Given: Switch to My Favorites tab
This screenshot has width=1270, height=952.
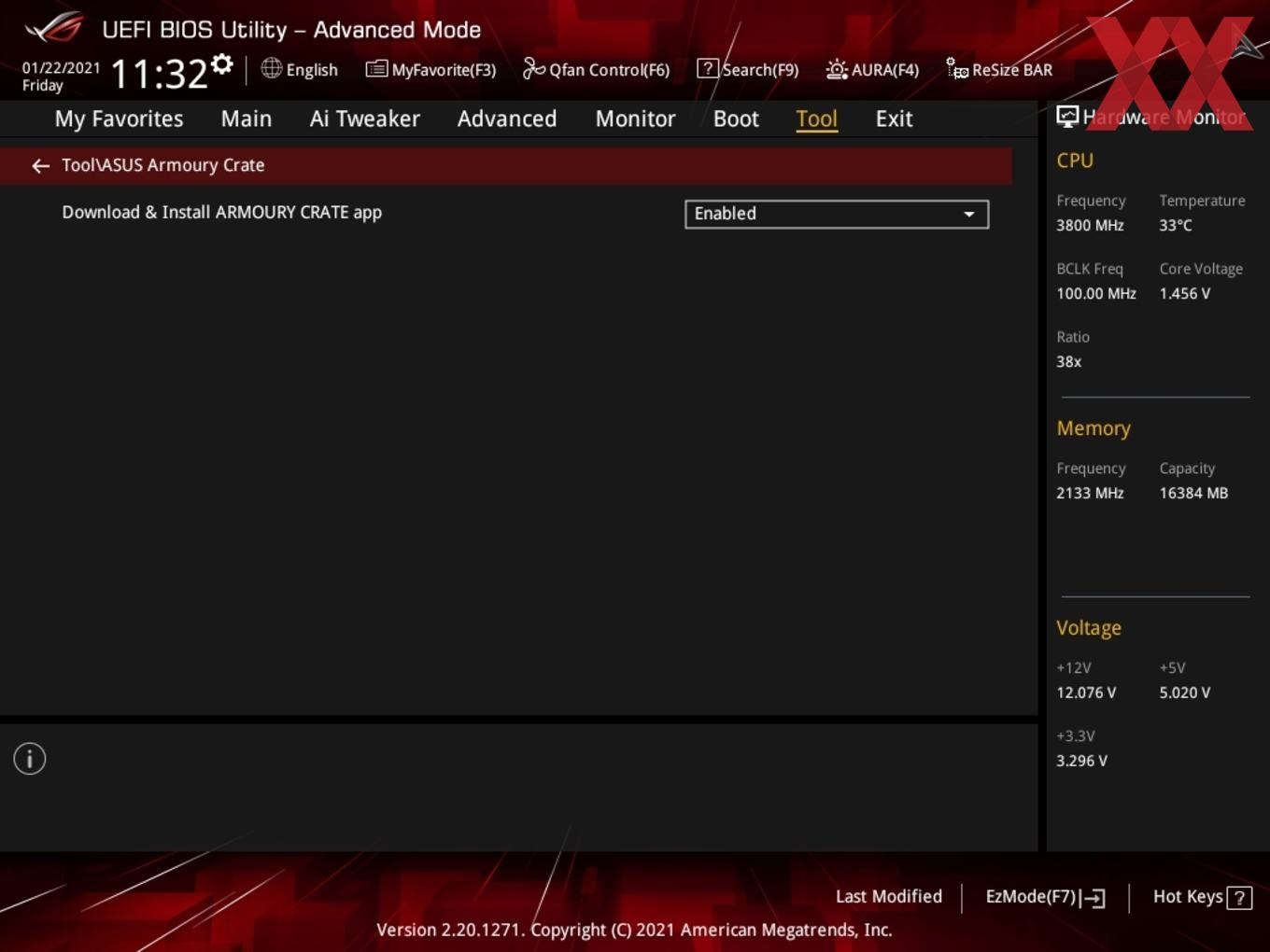Looking at the screenshot, I should click(x=119, y=119).
